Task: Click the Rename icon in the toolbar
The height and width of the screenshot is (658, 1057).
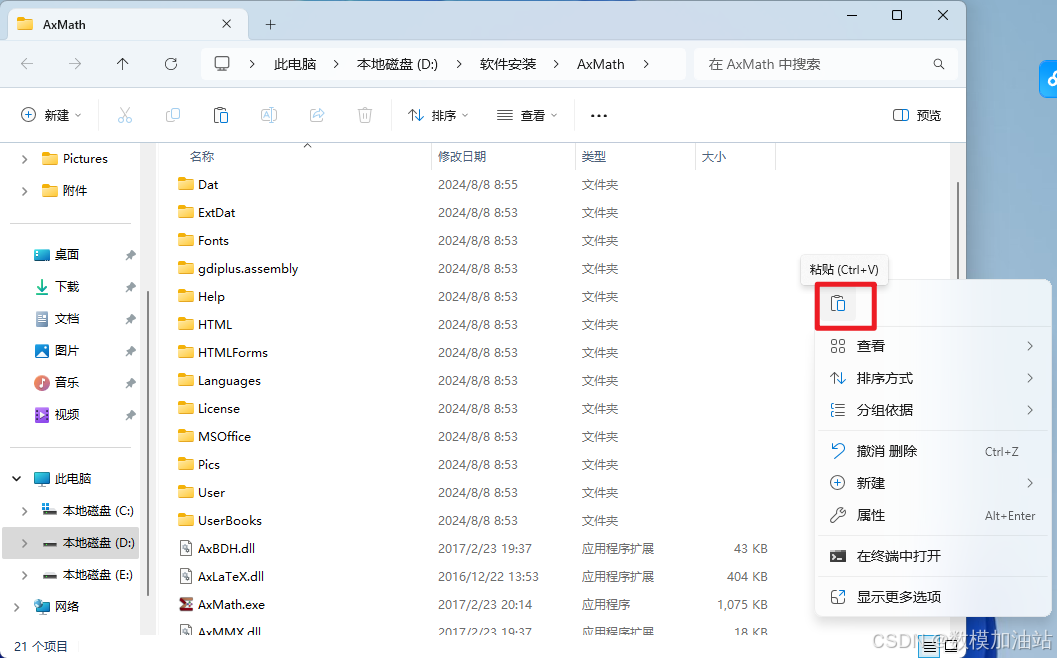Action: point(268,115)
